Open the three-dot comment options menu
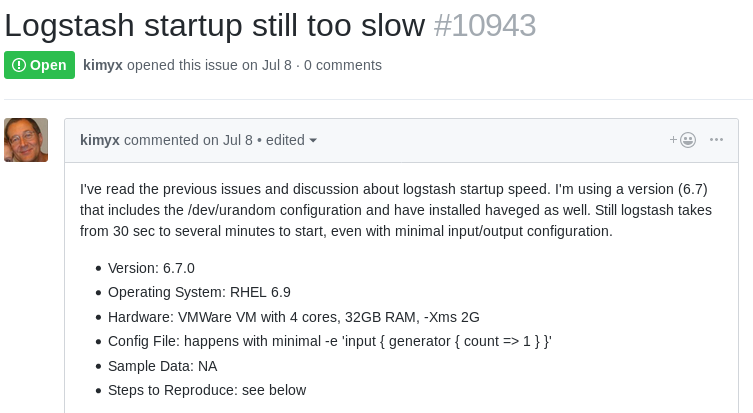The image size is (753, 413). (716, 140)
